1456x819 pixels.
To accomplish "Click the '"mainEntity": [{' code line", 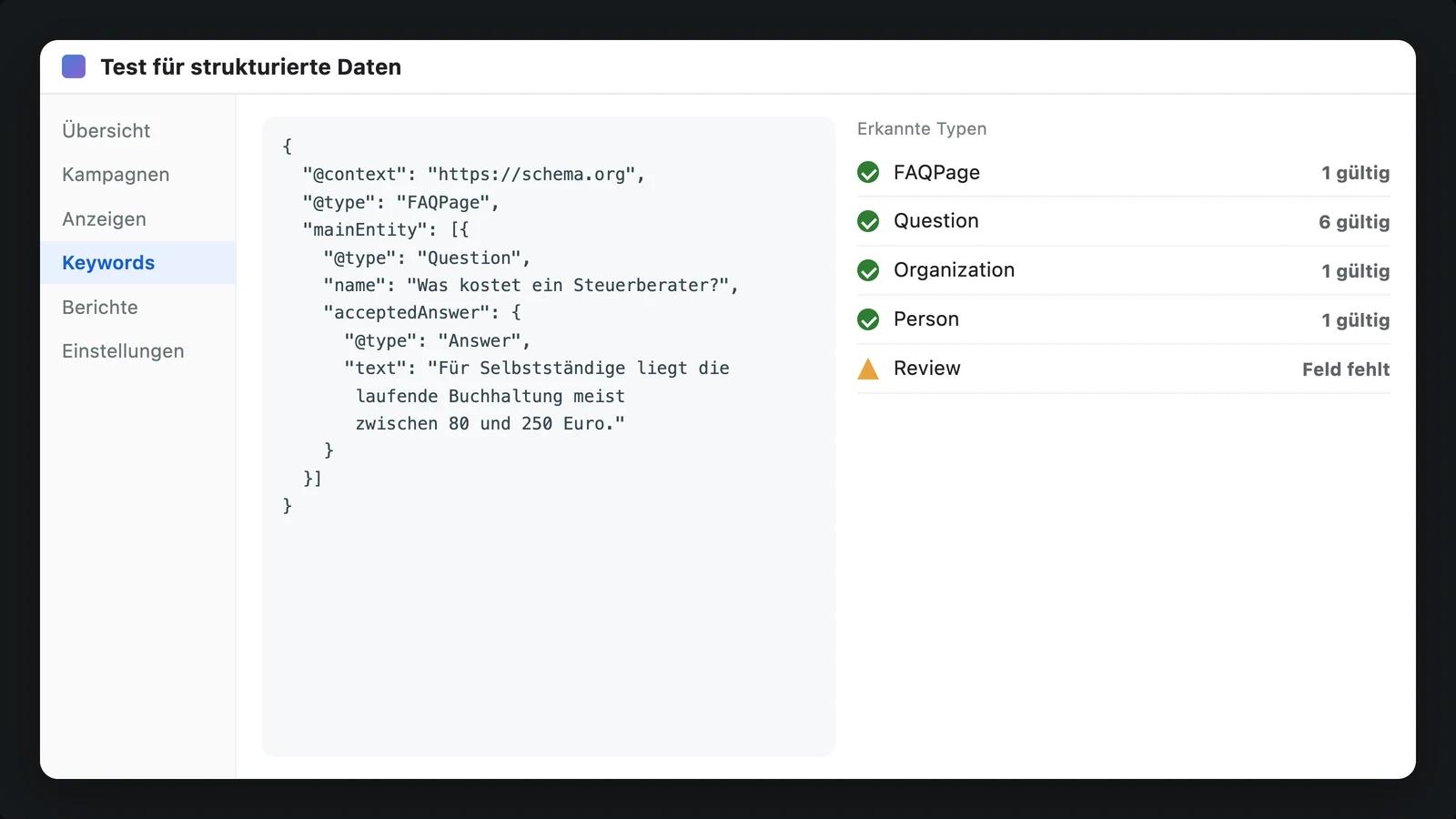I will coord(386,229).
